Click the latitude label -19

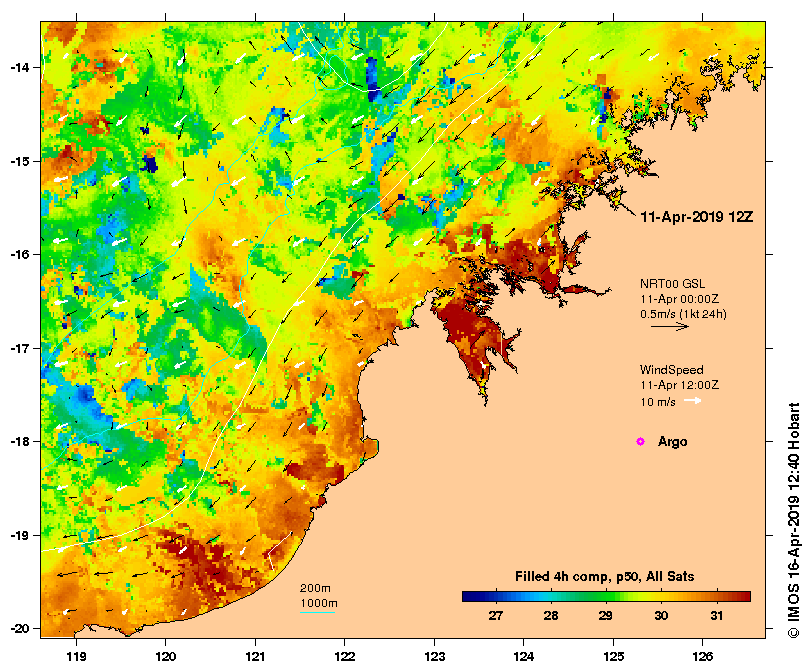(x=20, y=535)
